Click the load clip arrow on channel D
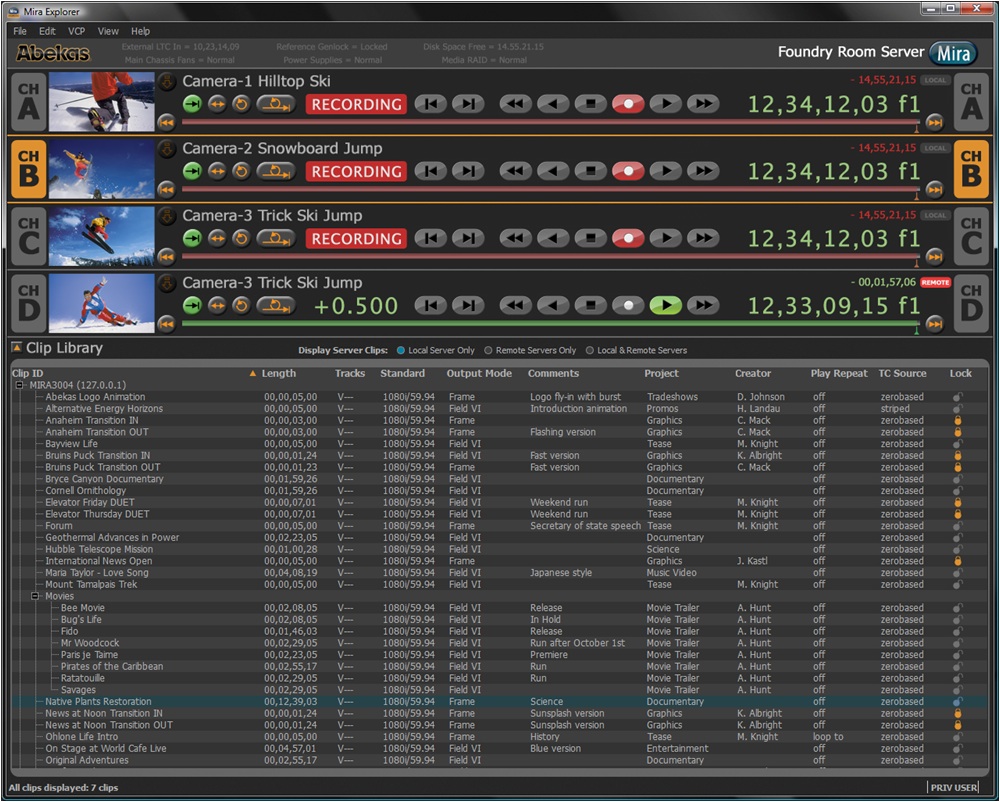 click(x=166, y=284)
